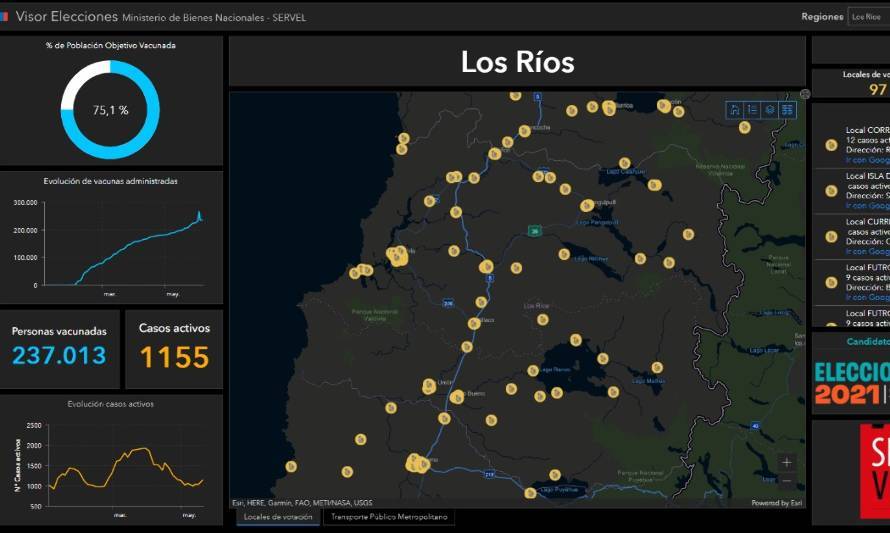Click the map Home default extent icon
890x533 pixels.
click(x=734, y=110)
